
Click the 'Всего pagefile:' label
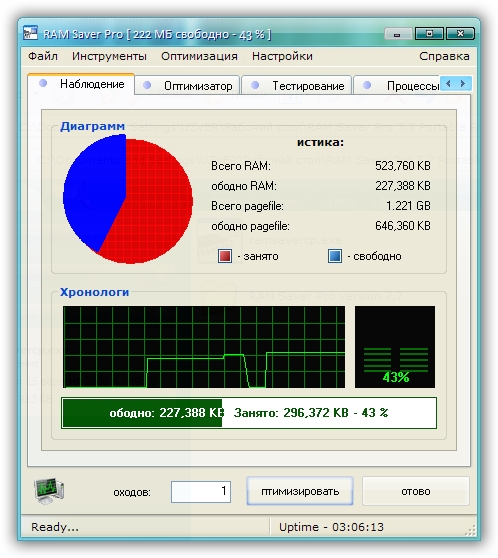pos(247,206)
